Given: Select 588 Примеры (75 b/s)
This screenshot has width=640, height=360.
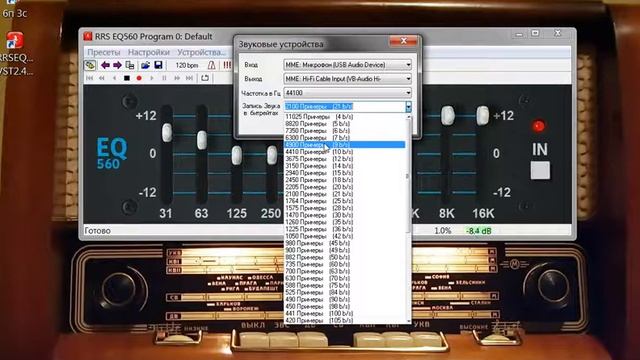Looking at the screenshot, I should [x=344, y=286].
